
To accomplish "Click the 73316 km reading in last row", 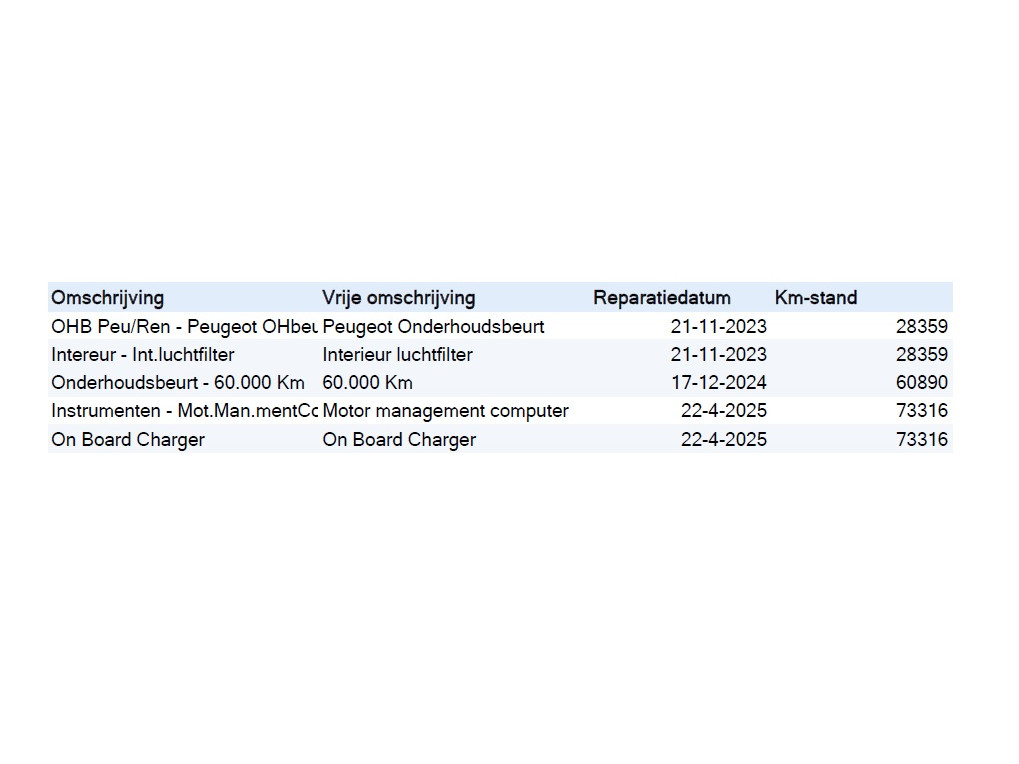I will coord(922,439).
